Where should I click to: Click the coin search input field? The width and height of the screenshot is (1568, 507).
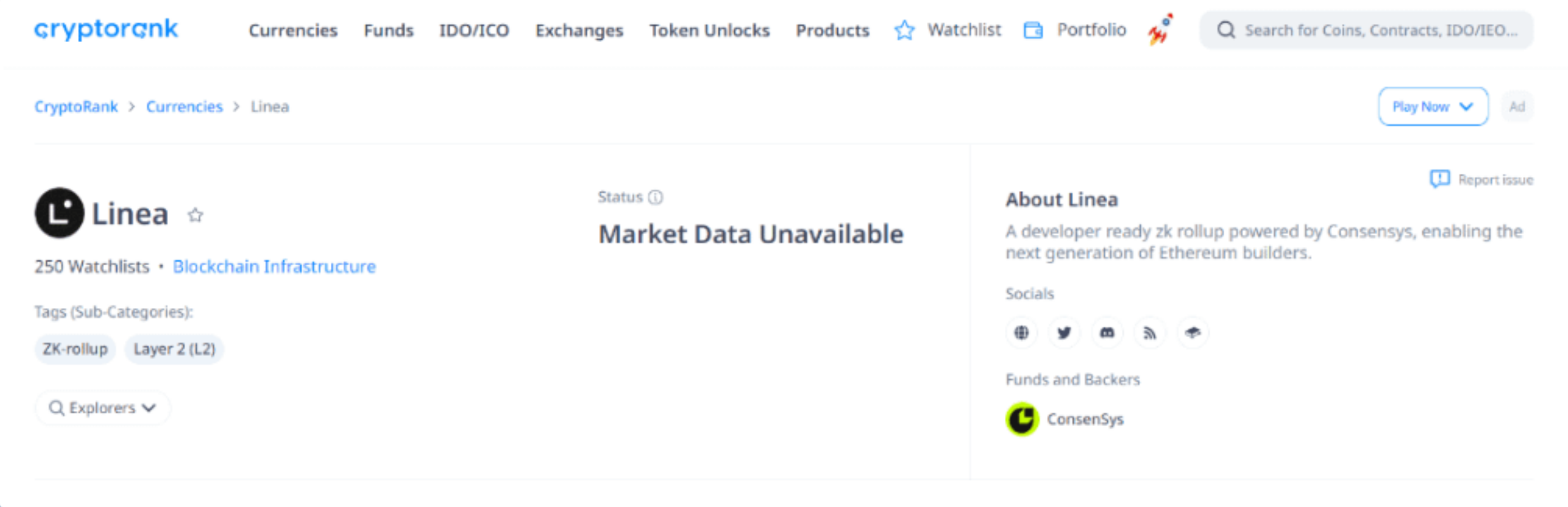pos(1379,30)
